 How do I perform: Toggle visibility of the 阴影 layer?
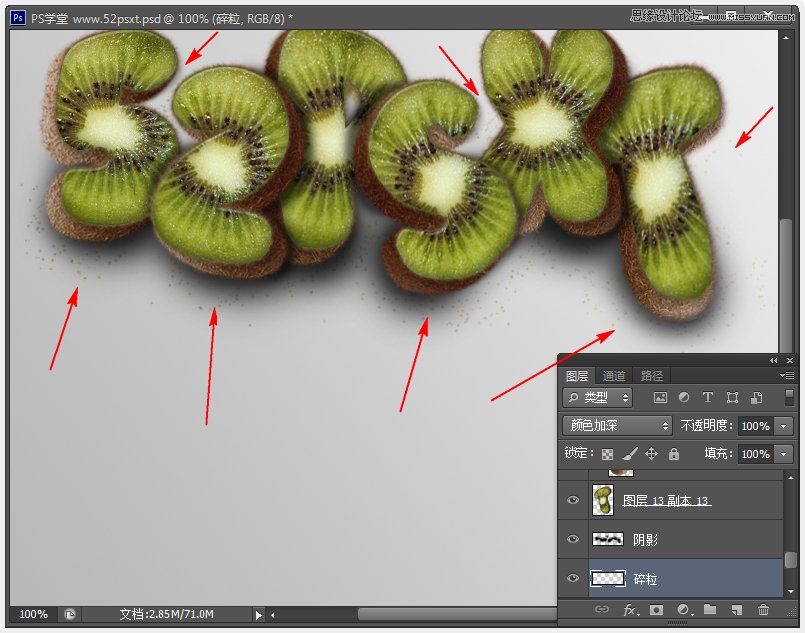click(573, 539)
